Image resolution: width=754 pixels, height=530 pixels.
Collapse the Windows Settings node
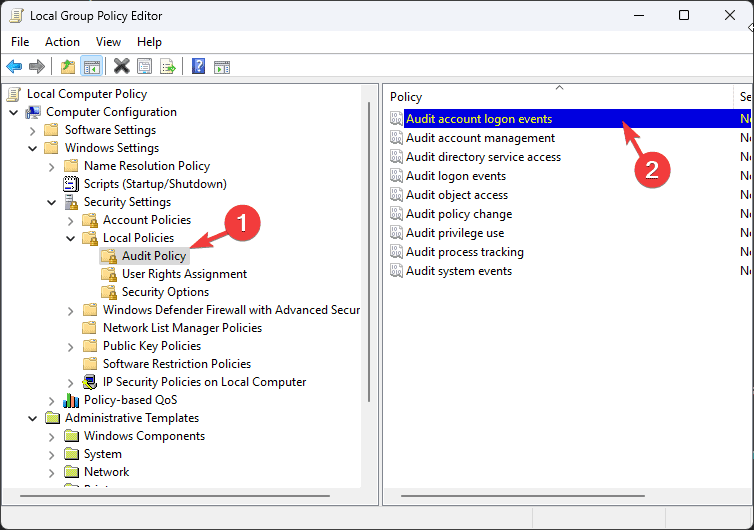32,149
